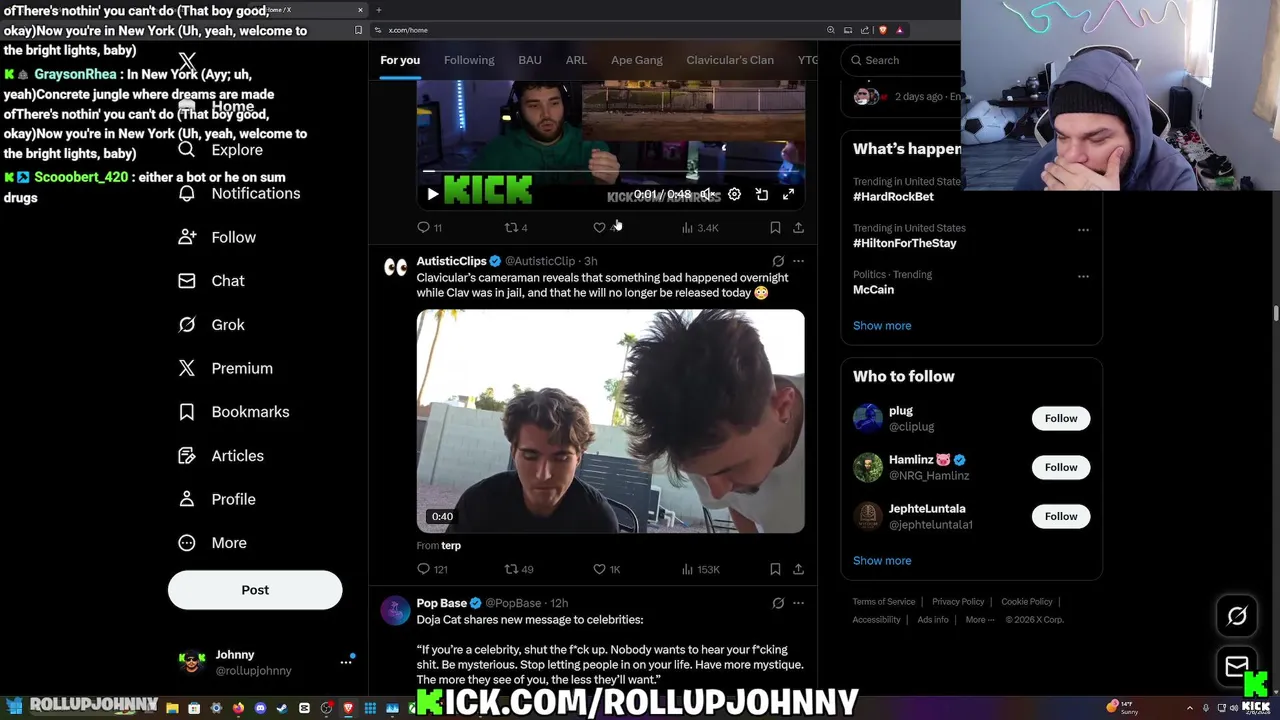Open Bookmarks from the sidebar

click(x=233, y=412)
